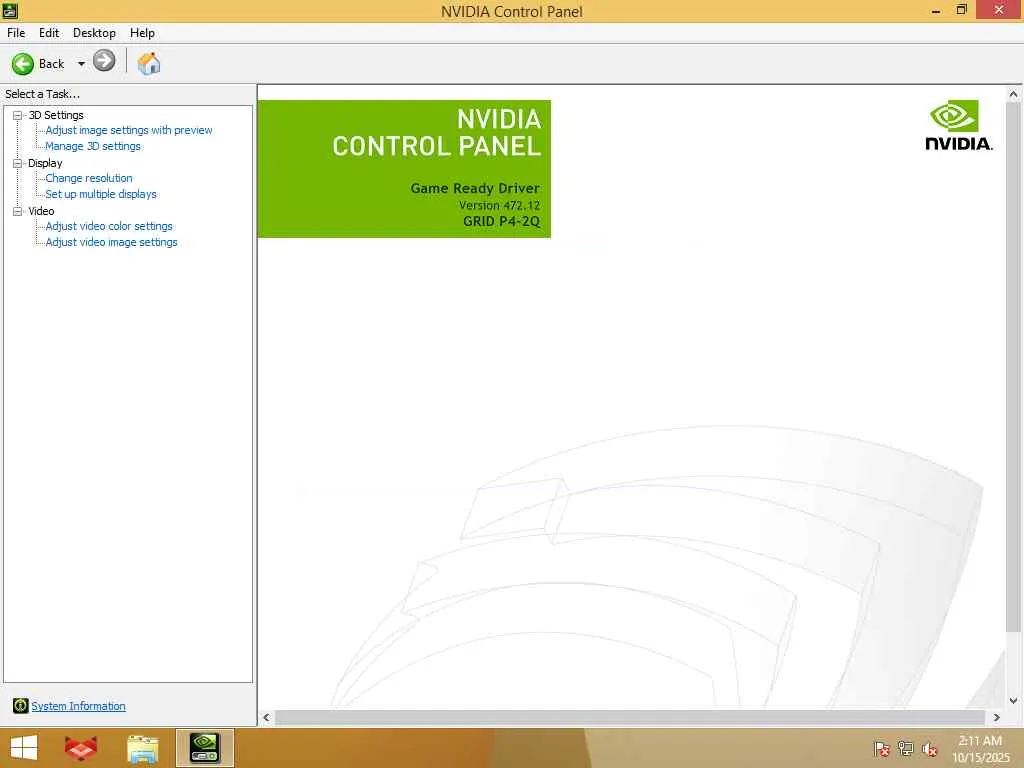Click the NVIDIA Control Panel title bar icon
Viewport: 1024px width, 768px height.
10,10
